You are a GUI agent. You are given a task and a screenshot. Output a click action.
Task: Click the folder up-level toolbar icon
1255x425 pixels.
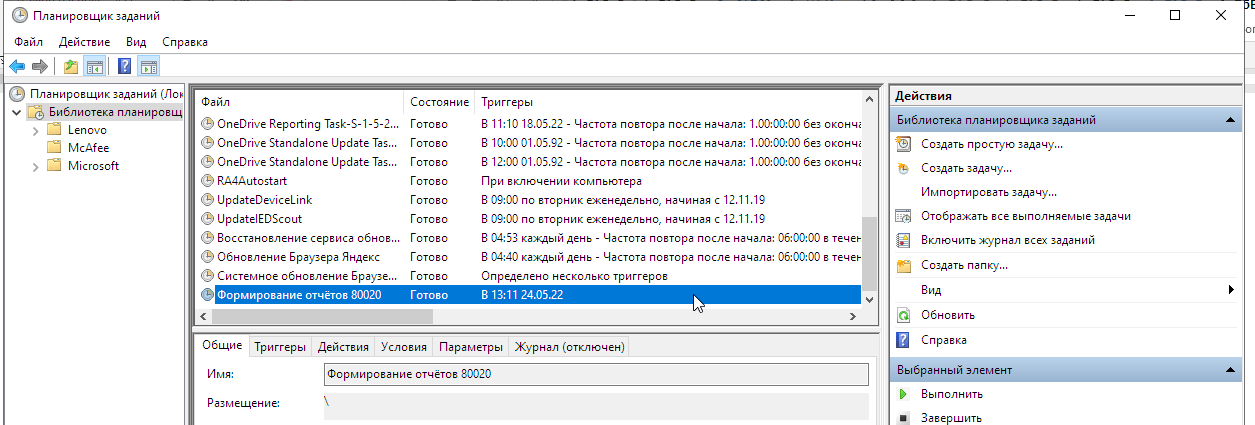coord(71,66)
